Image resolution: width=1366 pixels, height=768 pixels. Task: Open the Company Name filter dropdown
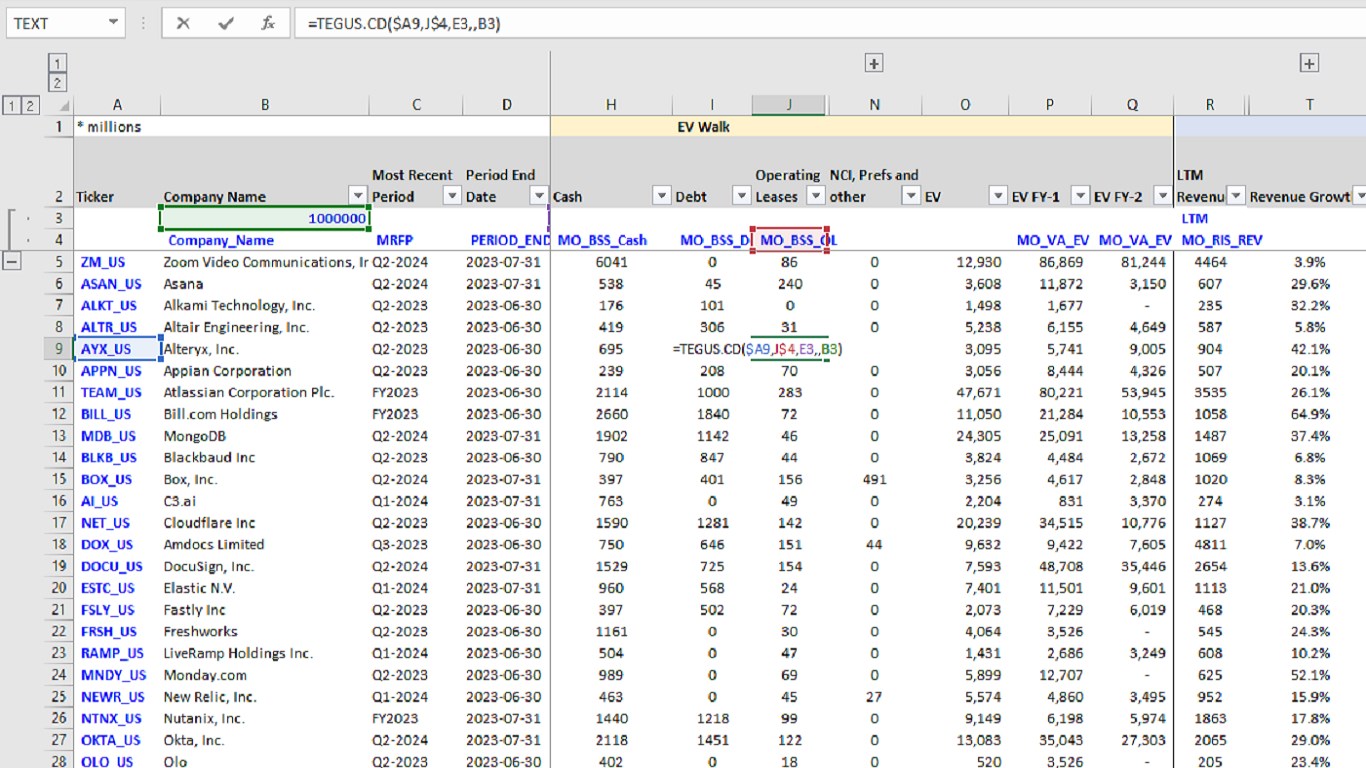[x=357, y=196]
